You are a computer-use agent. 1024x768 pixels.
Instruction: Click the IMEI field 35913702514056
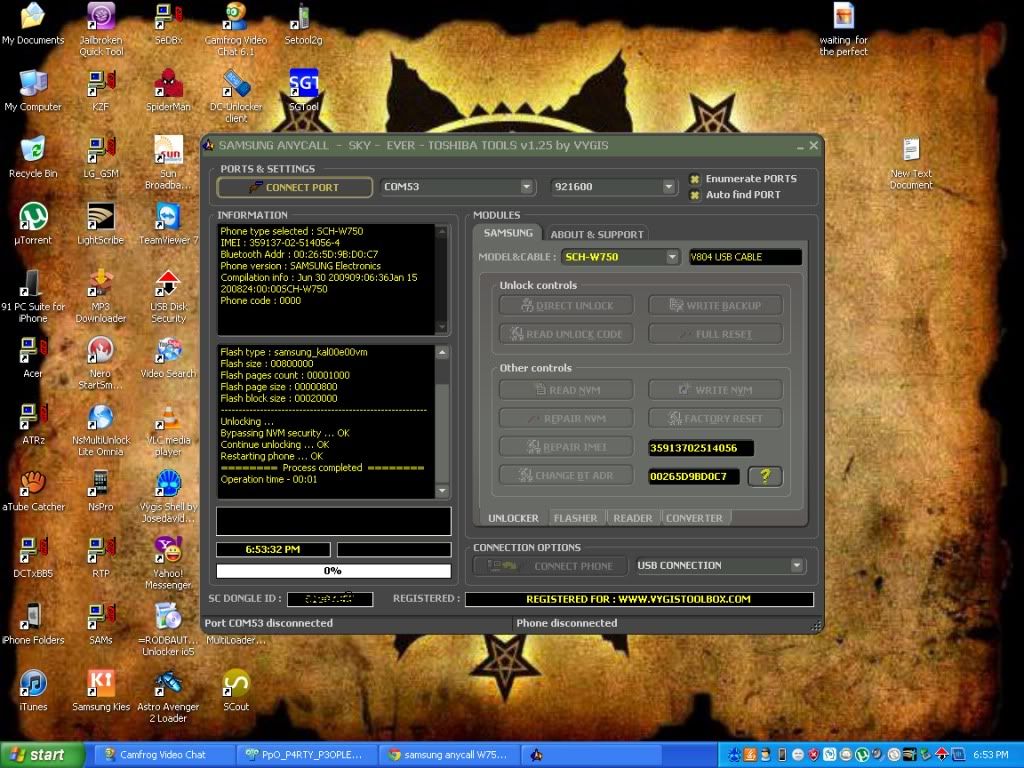point(701,448)
